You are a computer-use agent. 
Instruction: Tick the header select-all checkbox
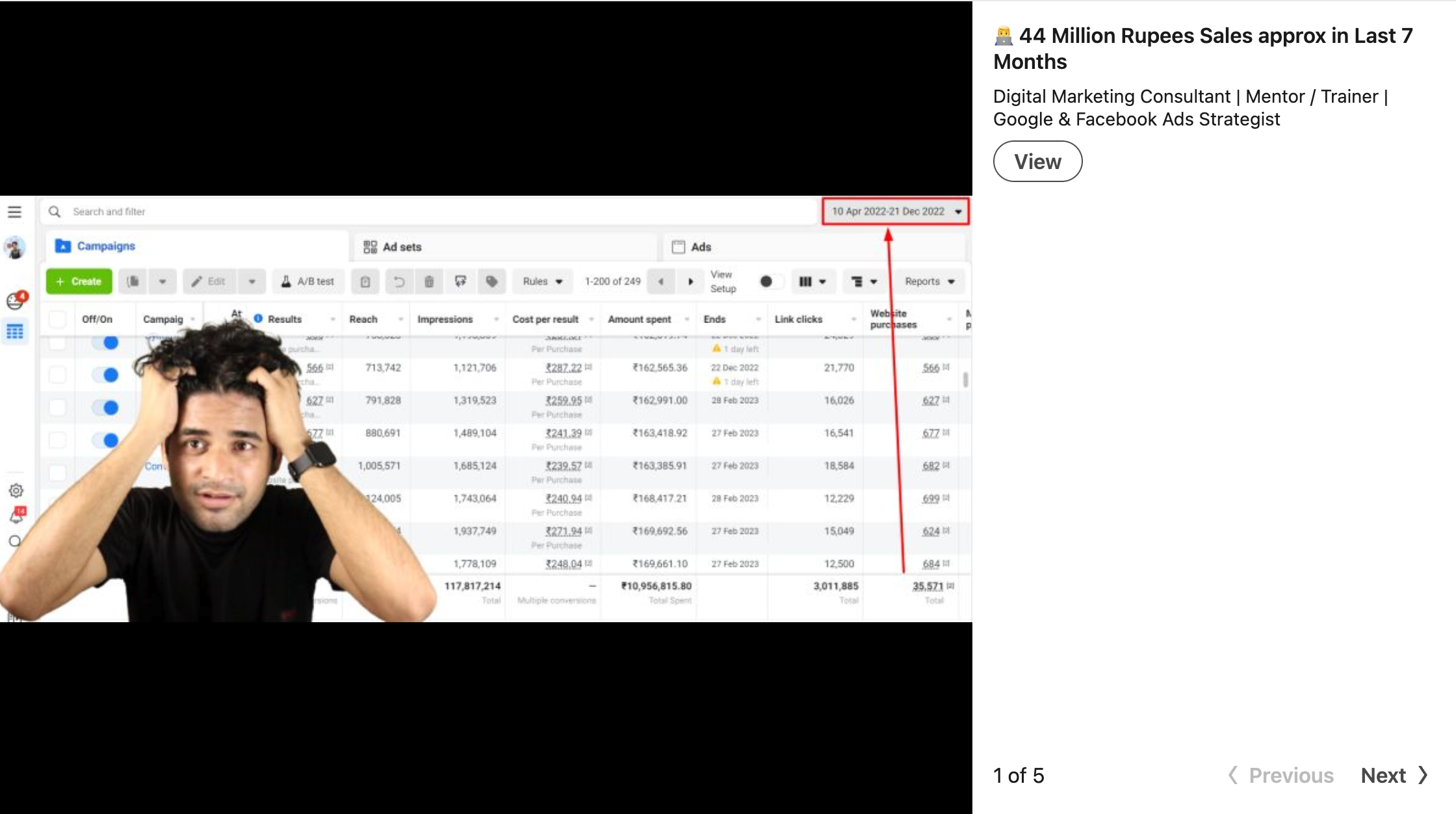point(58,319)
